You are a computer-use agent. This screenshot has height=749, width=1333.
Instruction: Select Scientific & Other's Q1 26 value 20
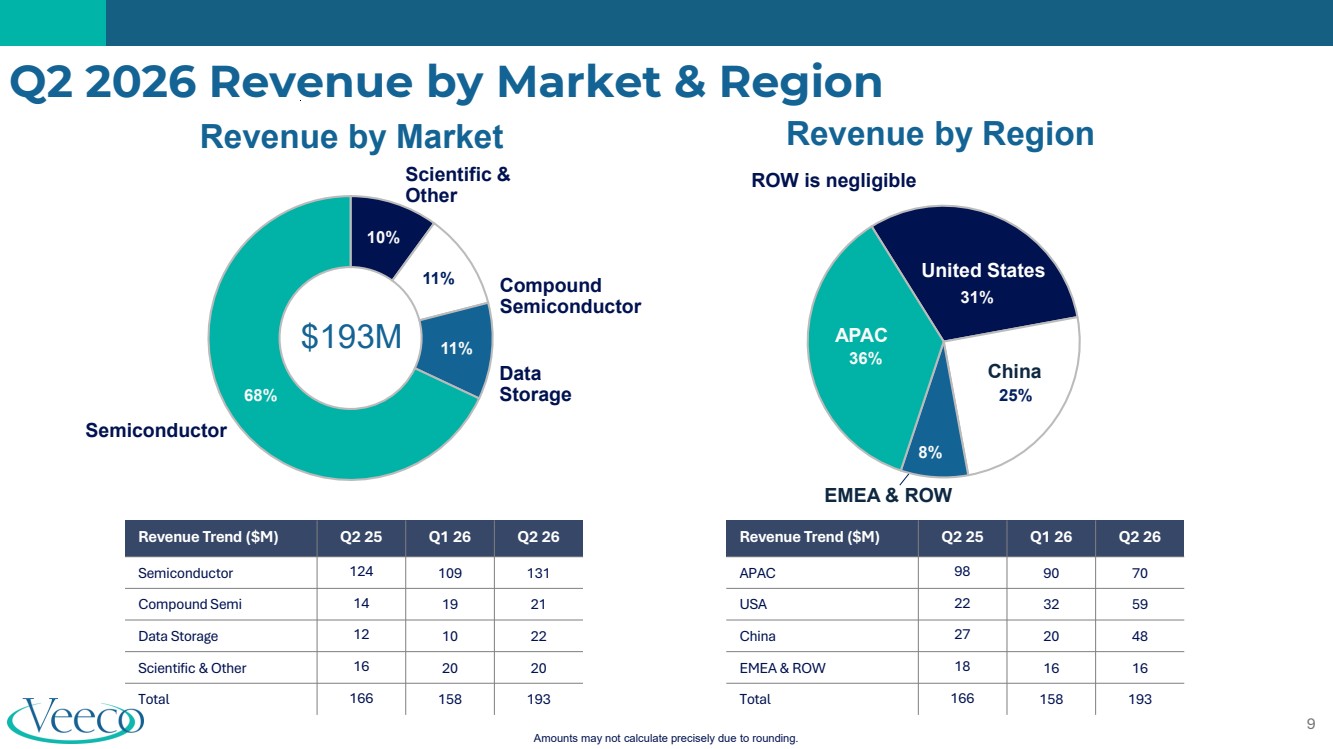[x=450, y=668]
